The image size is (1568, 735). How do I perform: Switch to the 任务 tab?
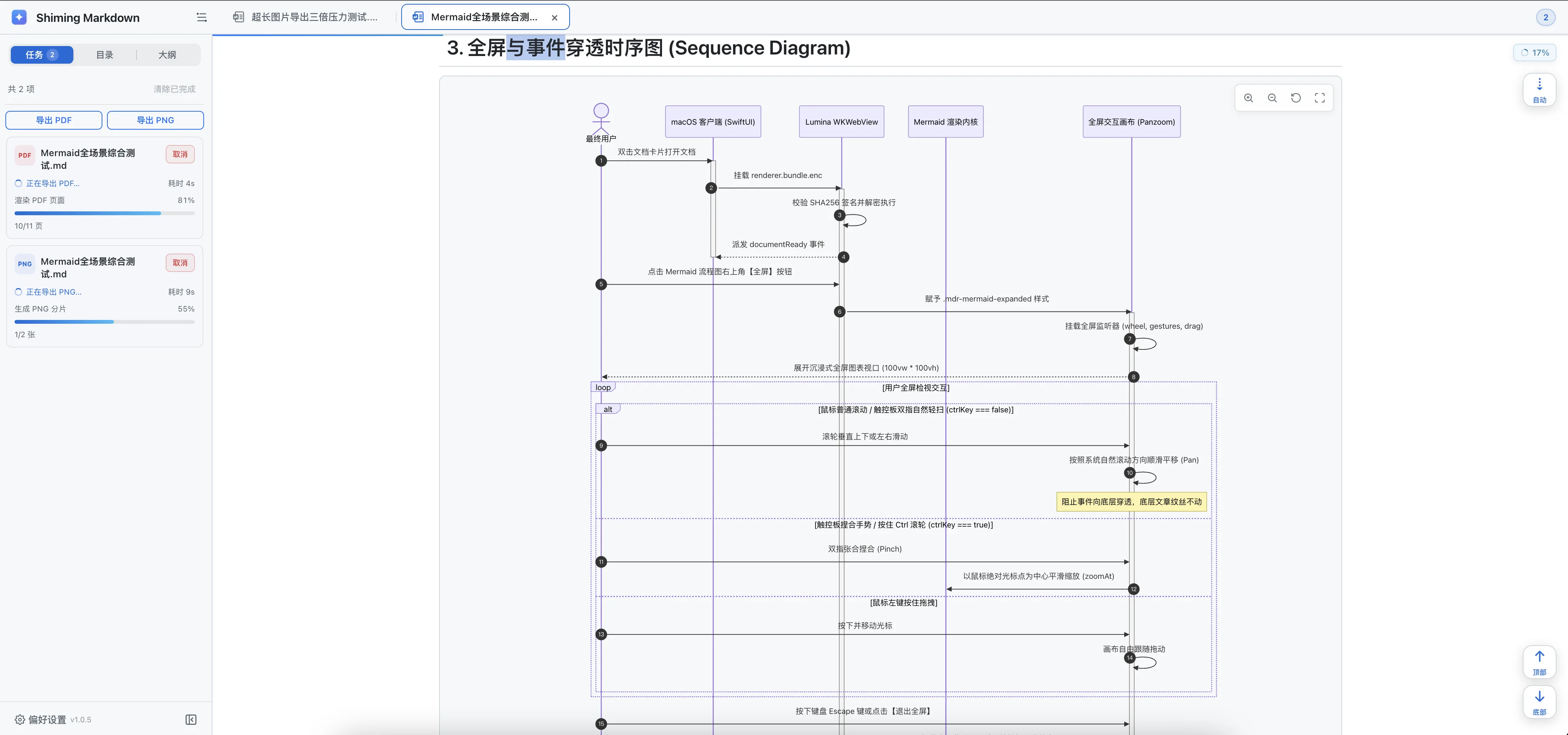[41, 55]
